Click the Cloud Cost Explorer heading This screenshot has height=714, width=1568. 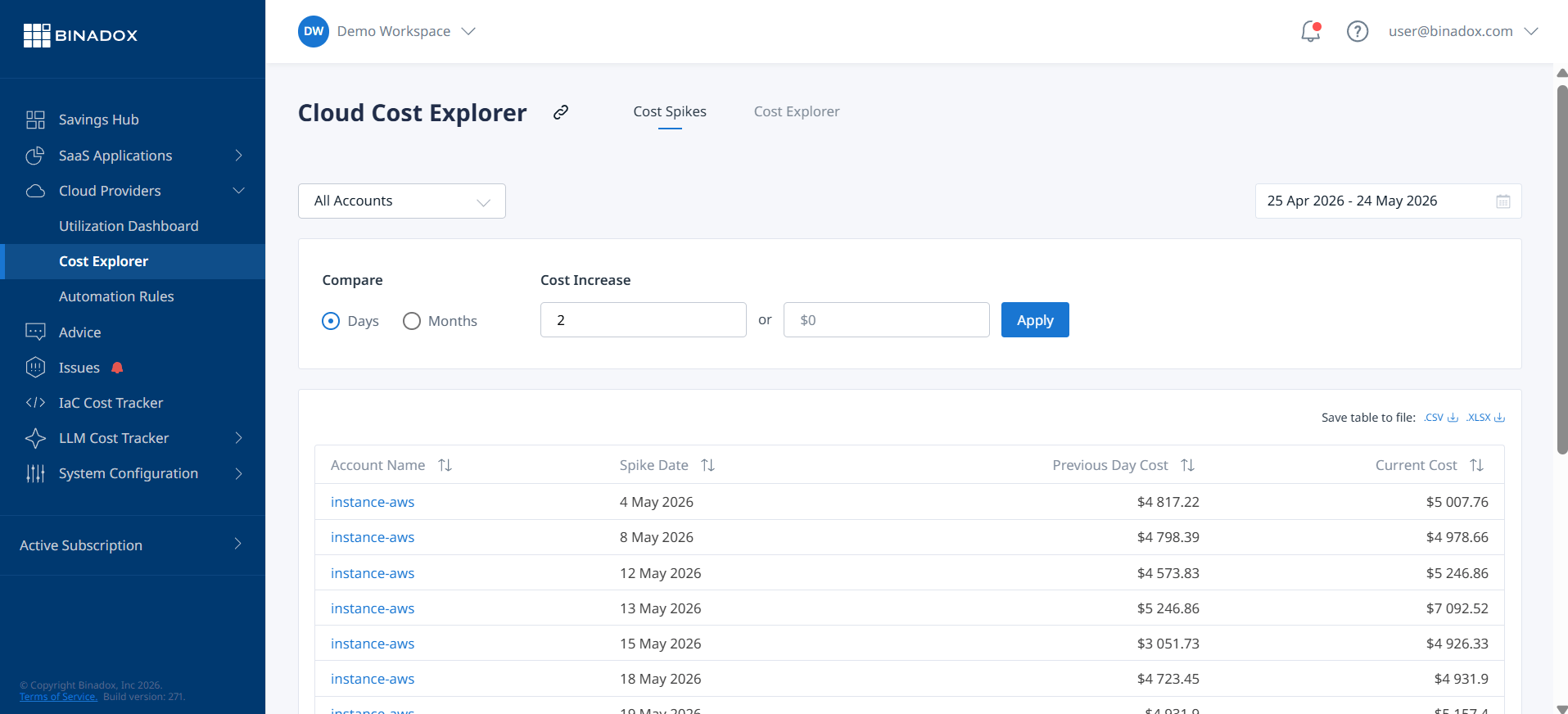coord(413,113)
